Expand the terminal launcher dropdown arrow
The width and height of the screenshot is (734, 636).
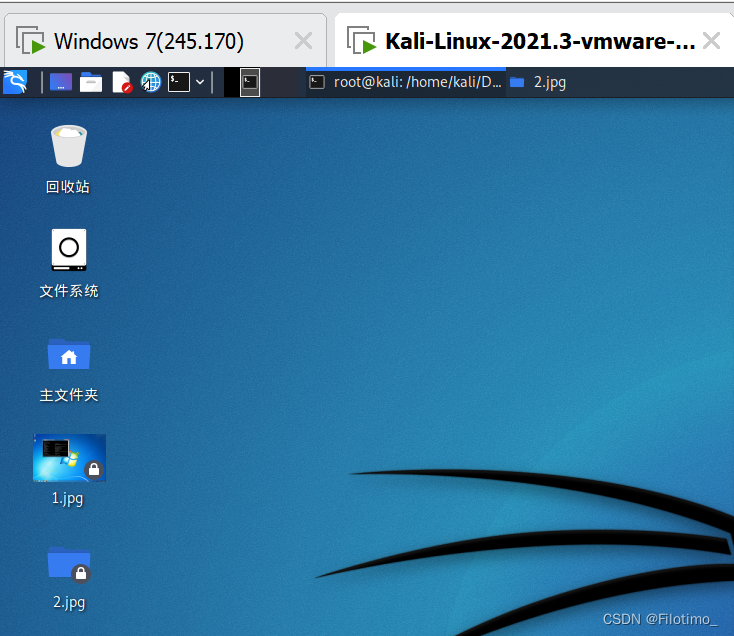click(x=200, y=82)
